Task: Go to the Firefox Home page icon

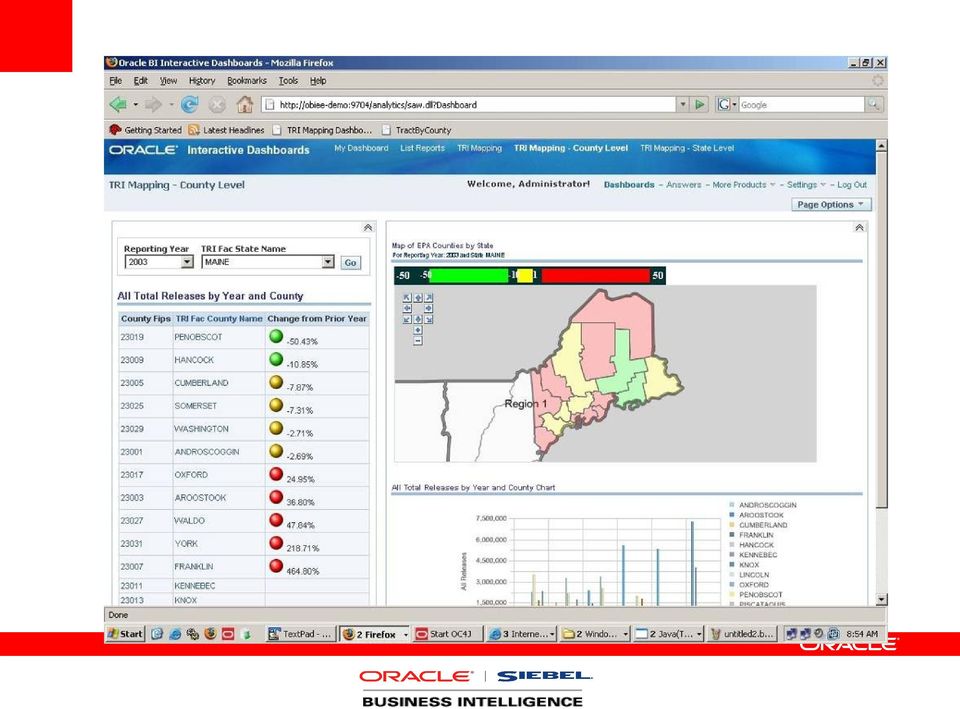Action: 245,105
